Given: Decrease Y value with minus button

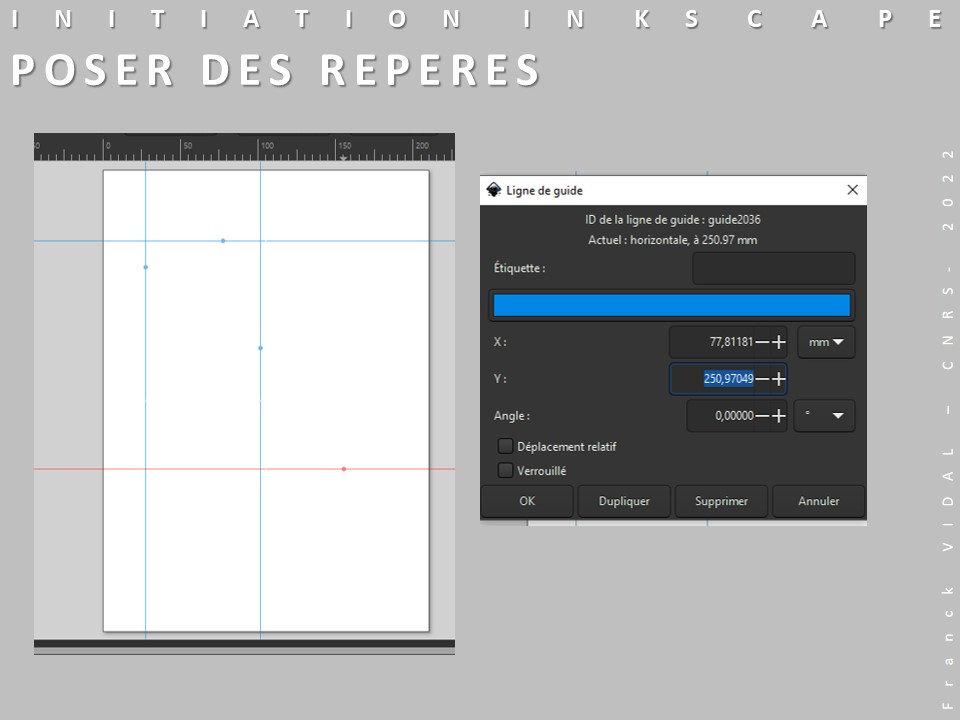Looking at the screenshot, I should coord(762,379).
